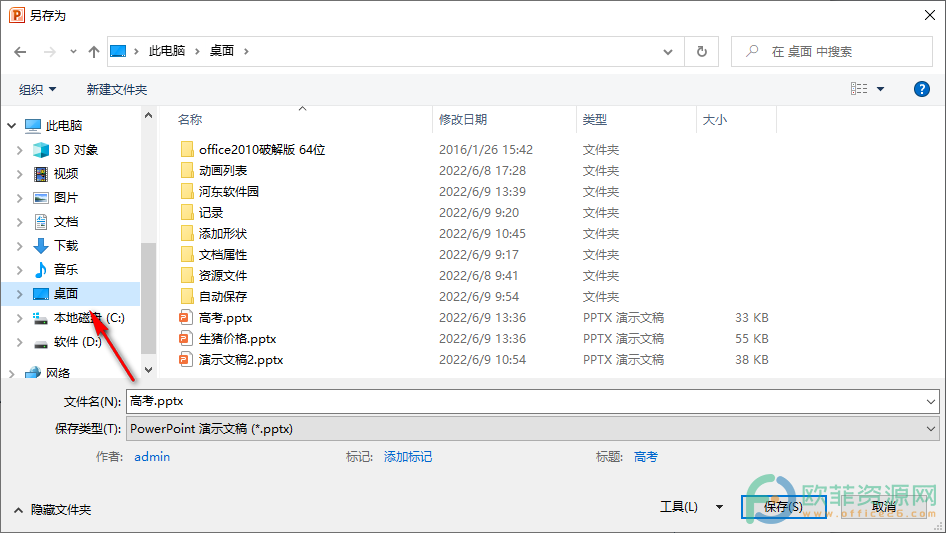
Task: Edit the author admin
Action: [152, 457]
